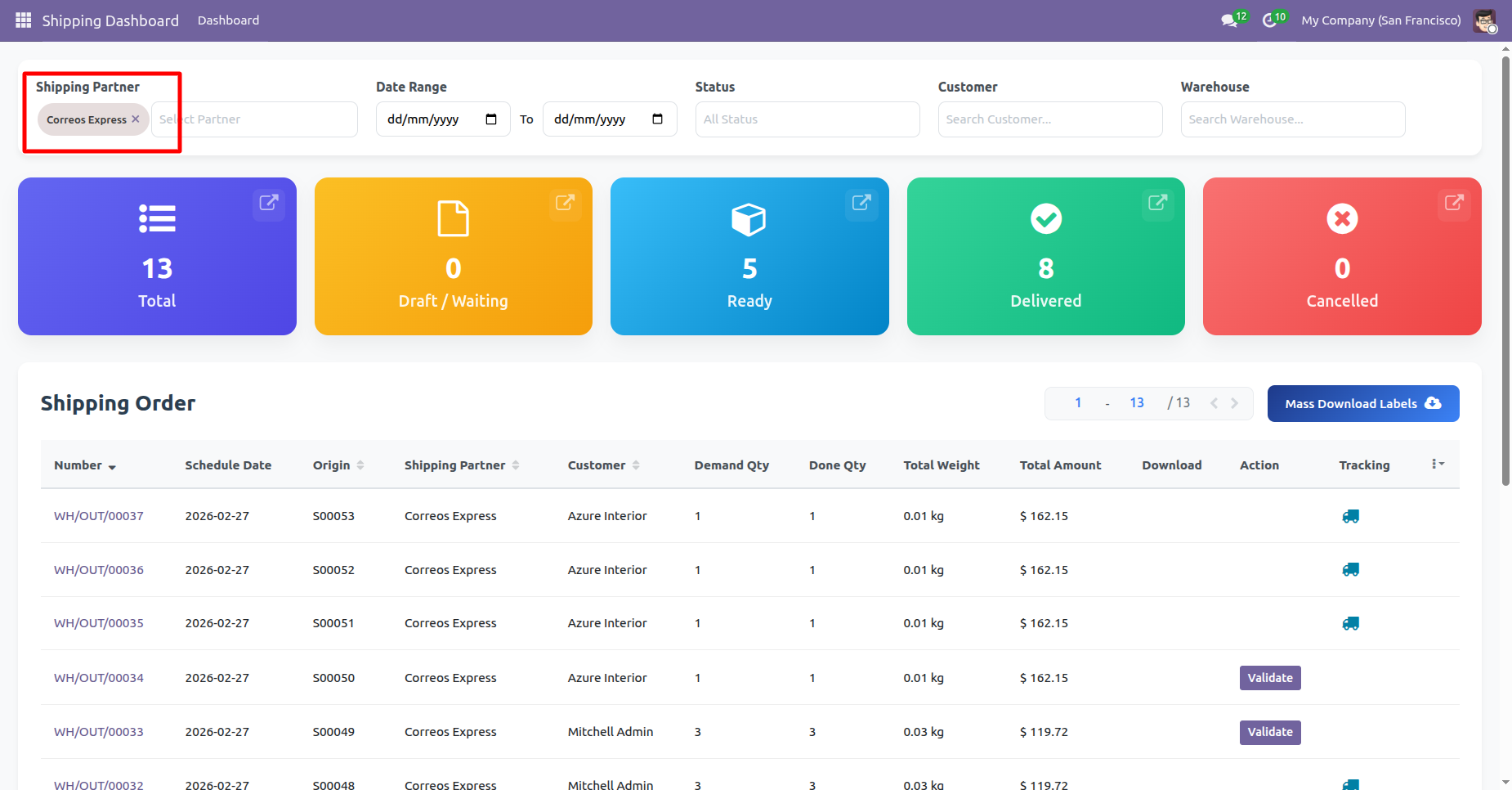
Task: Click the Search Customer input field
Action: pyautogui.click(x=1049, y=119)
